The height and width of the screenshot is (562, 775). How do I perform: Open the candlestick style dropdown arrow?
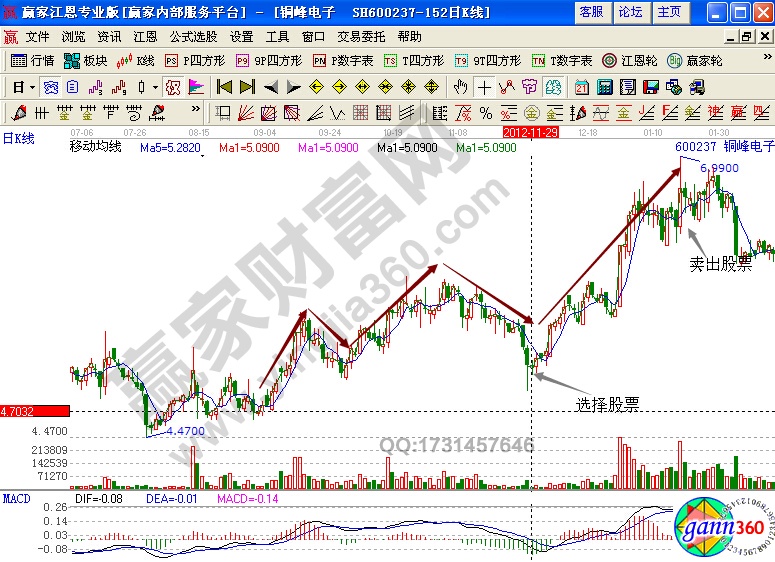pos(153,86)
